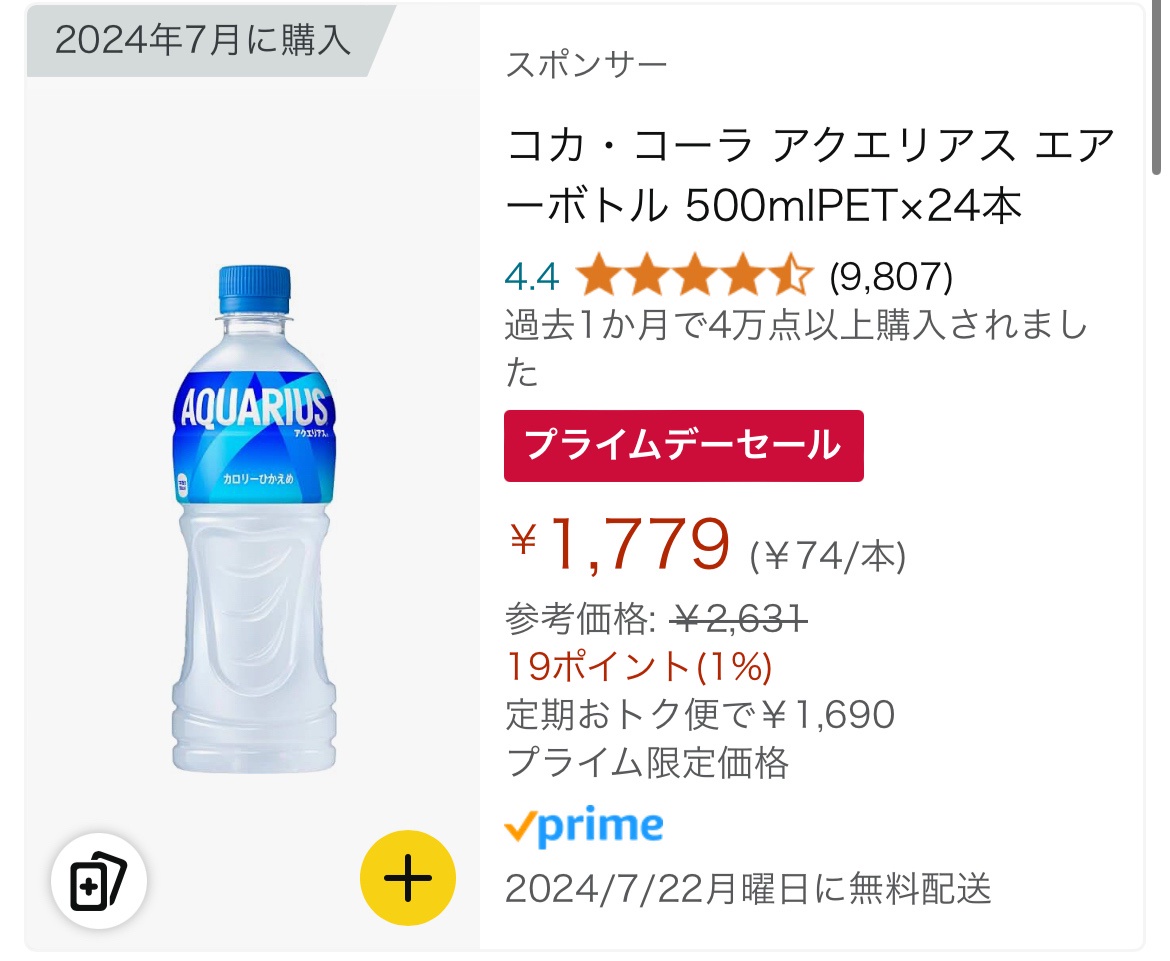Tap the struck-through ¥2,631 reference price
The width and height of the screenshot is (1170, 961).
tap(741, 621)
